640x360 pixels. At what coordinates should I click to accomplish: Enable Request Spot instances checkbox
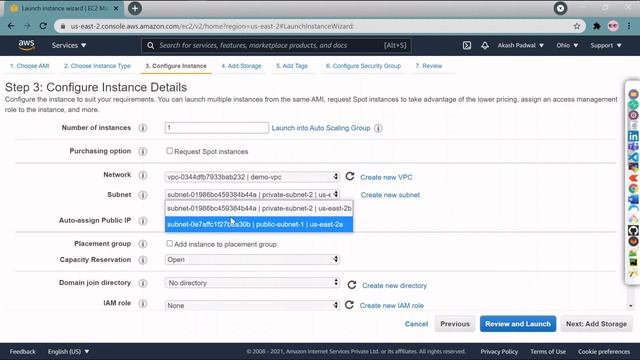click(x=169, y=151)
